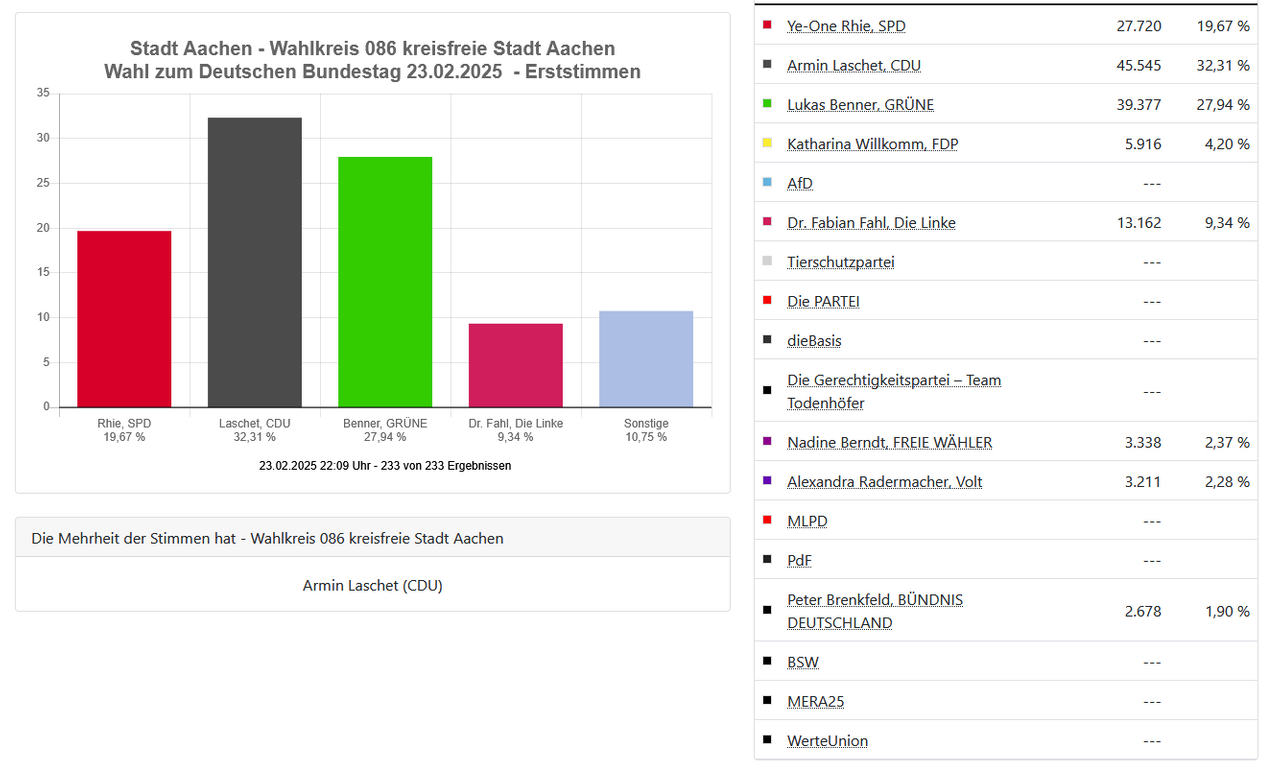Click the green GRÜNE bar in chart

pos(385,282)
